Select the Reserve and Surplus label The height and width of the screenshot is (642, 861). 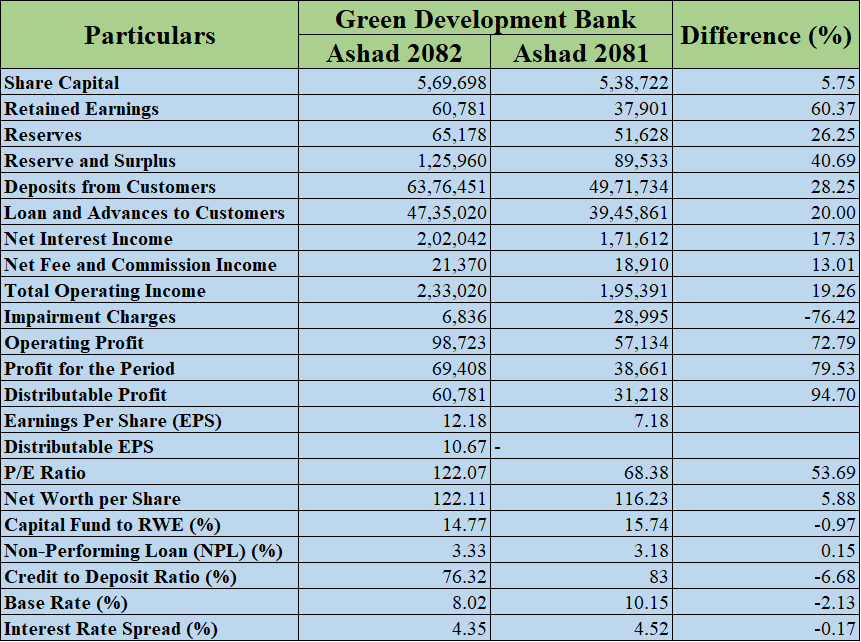click(90, 161)
